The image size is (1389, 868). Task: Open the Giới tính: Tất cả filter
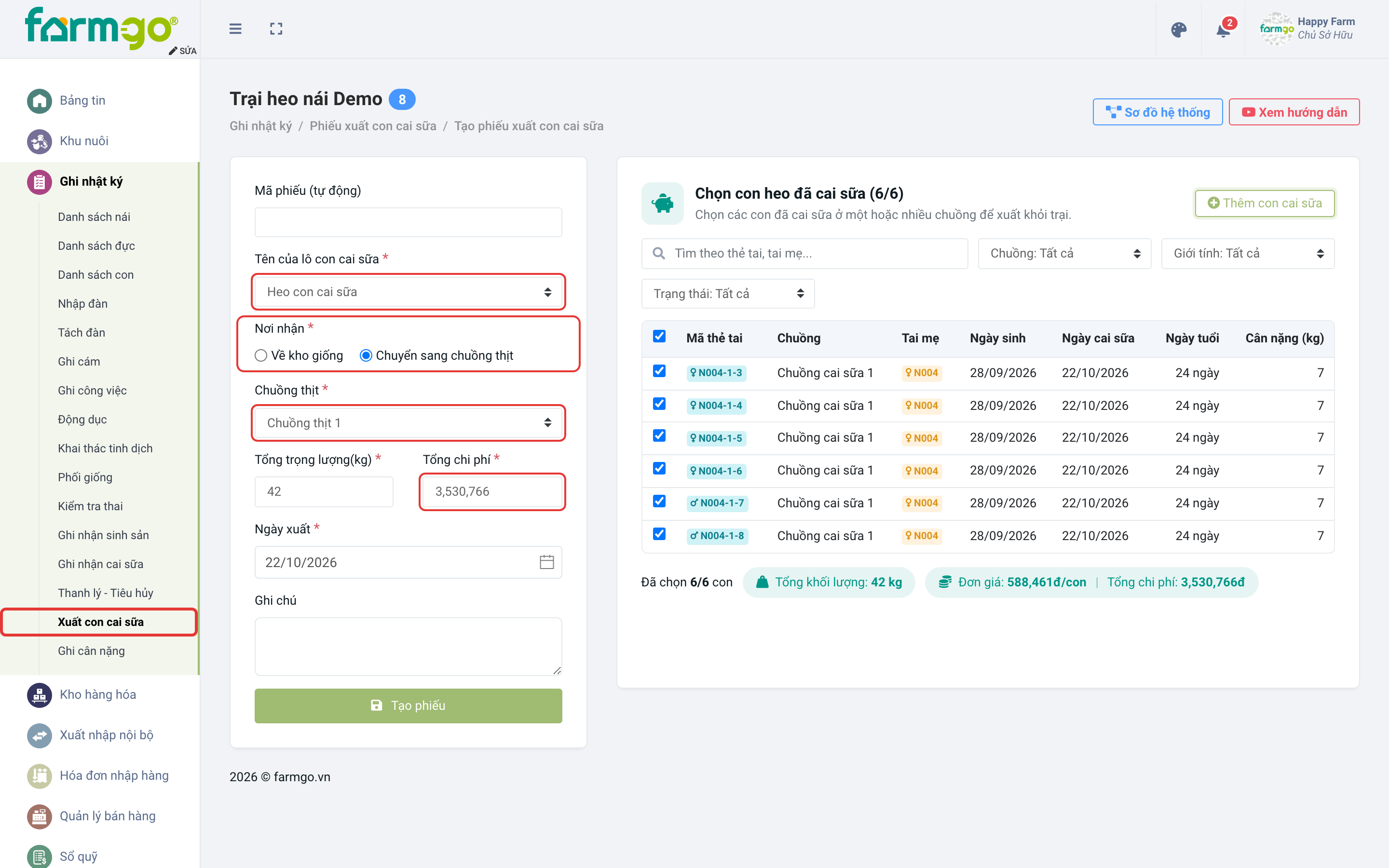click(x=1248, y=253)
